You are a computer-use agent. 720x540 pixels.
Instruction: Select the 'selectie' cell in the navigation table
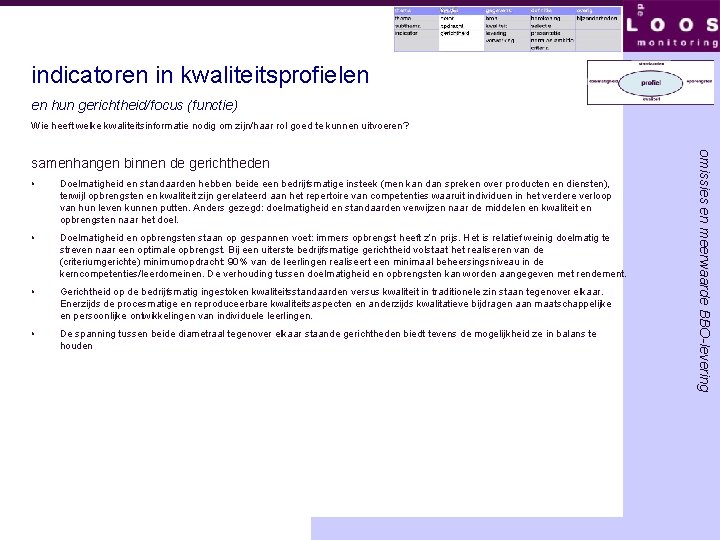pos(541,26)
